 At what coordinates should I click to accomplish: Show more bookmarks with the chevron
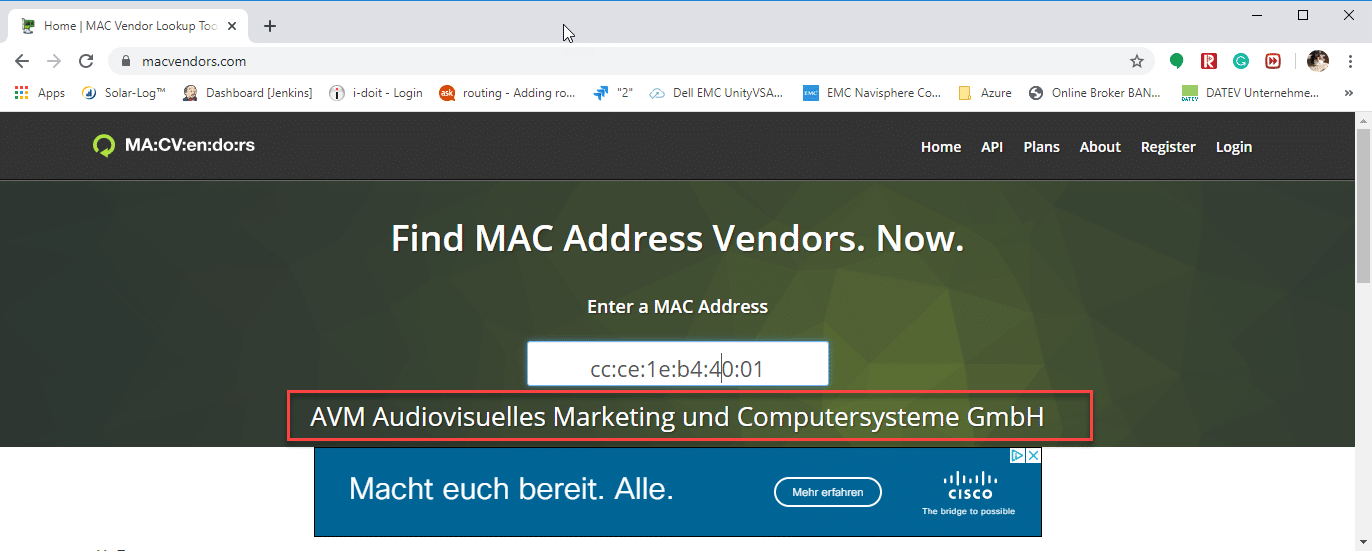(x=1349, y=93)
